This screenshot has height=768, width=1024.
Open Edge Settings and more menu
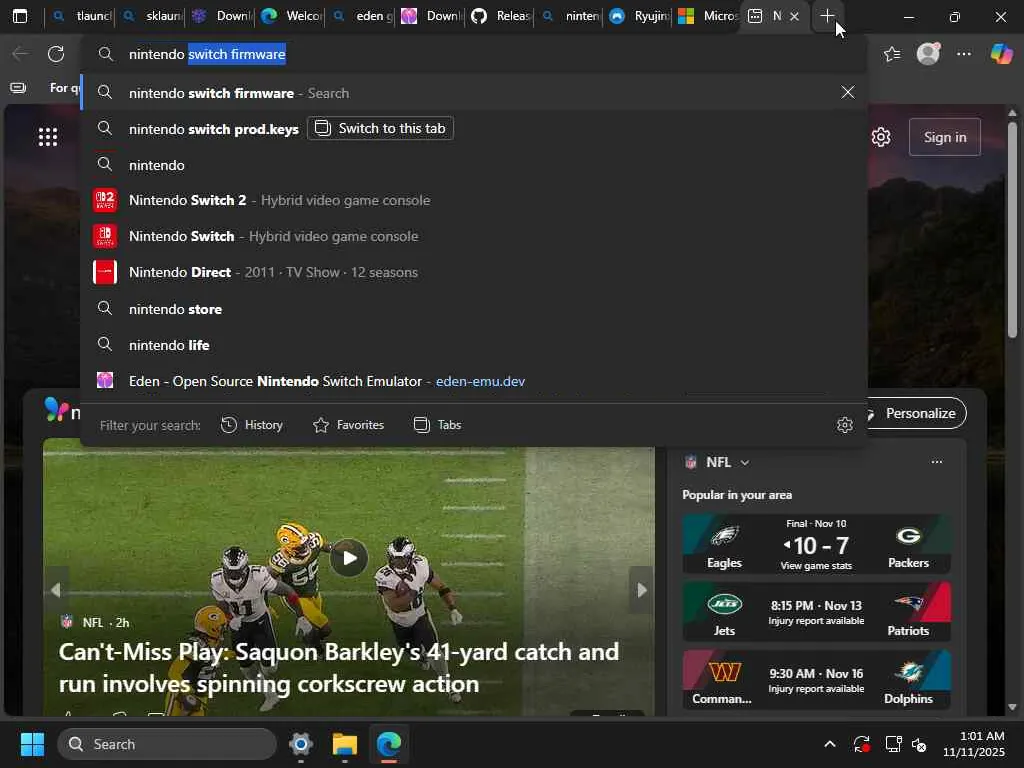[964, 54]
